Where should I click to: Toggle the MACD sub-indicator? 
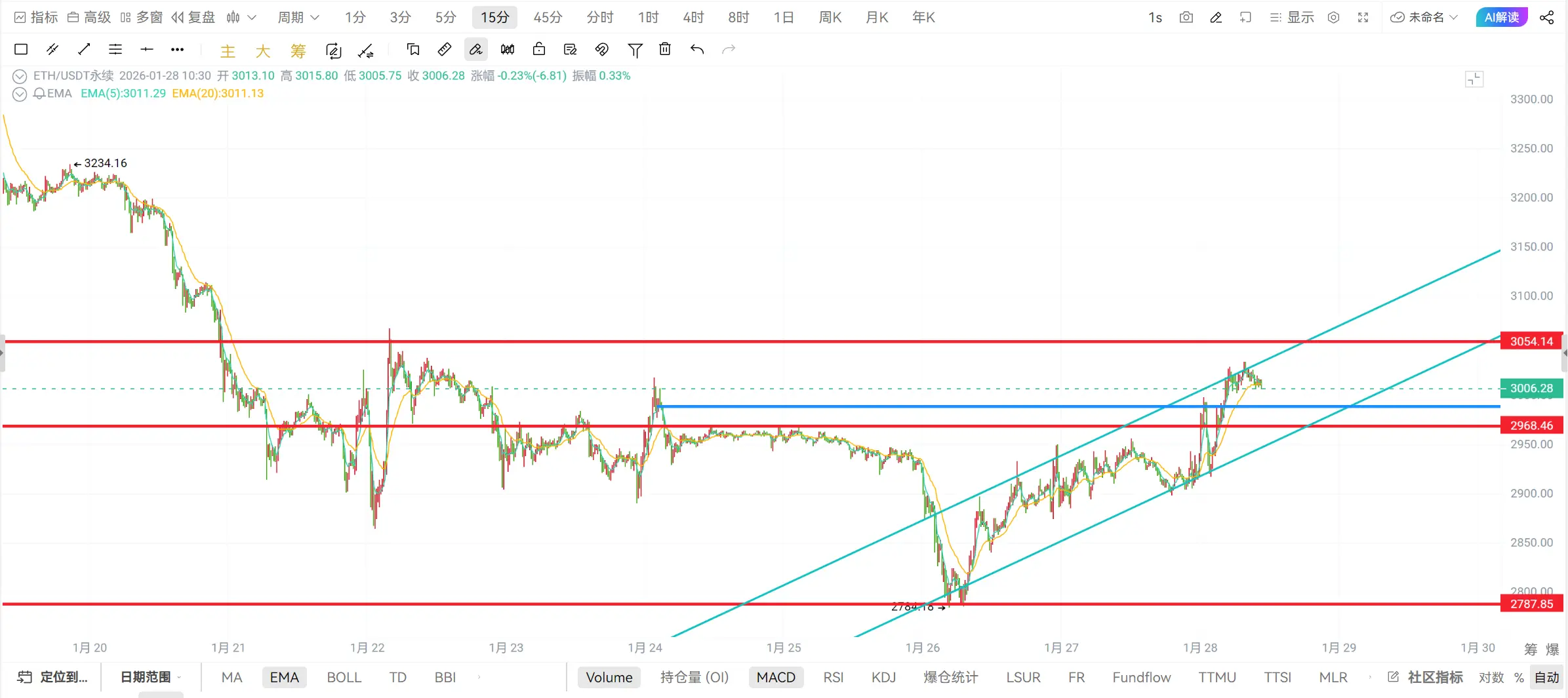(x=776, y=677)
